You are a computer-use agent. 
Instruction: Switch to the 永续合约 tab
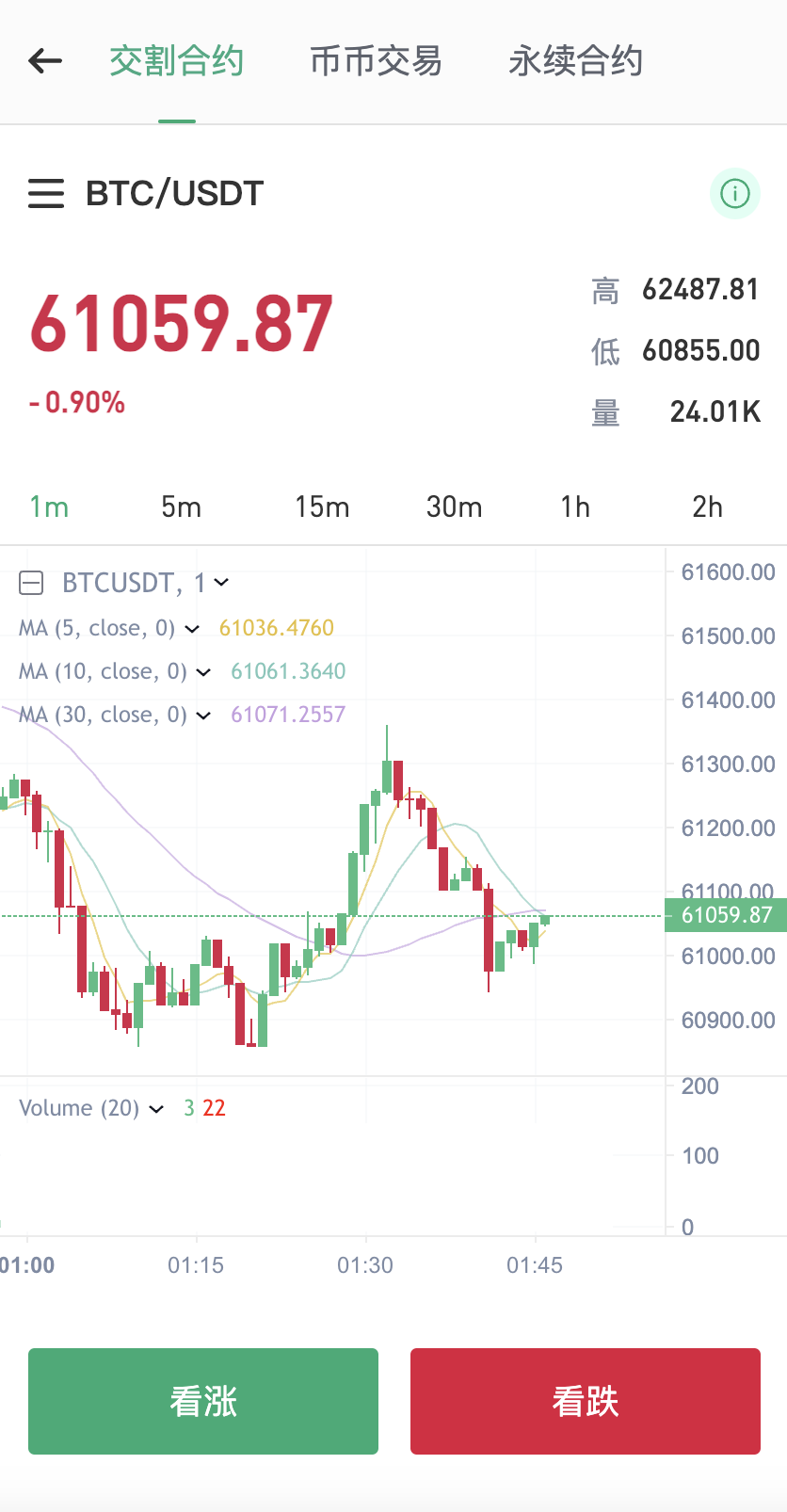click(574, 60)
